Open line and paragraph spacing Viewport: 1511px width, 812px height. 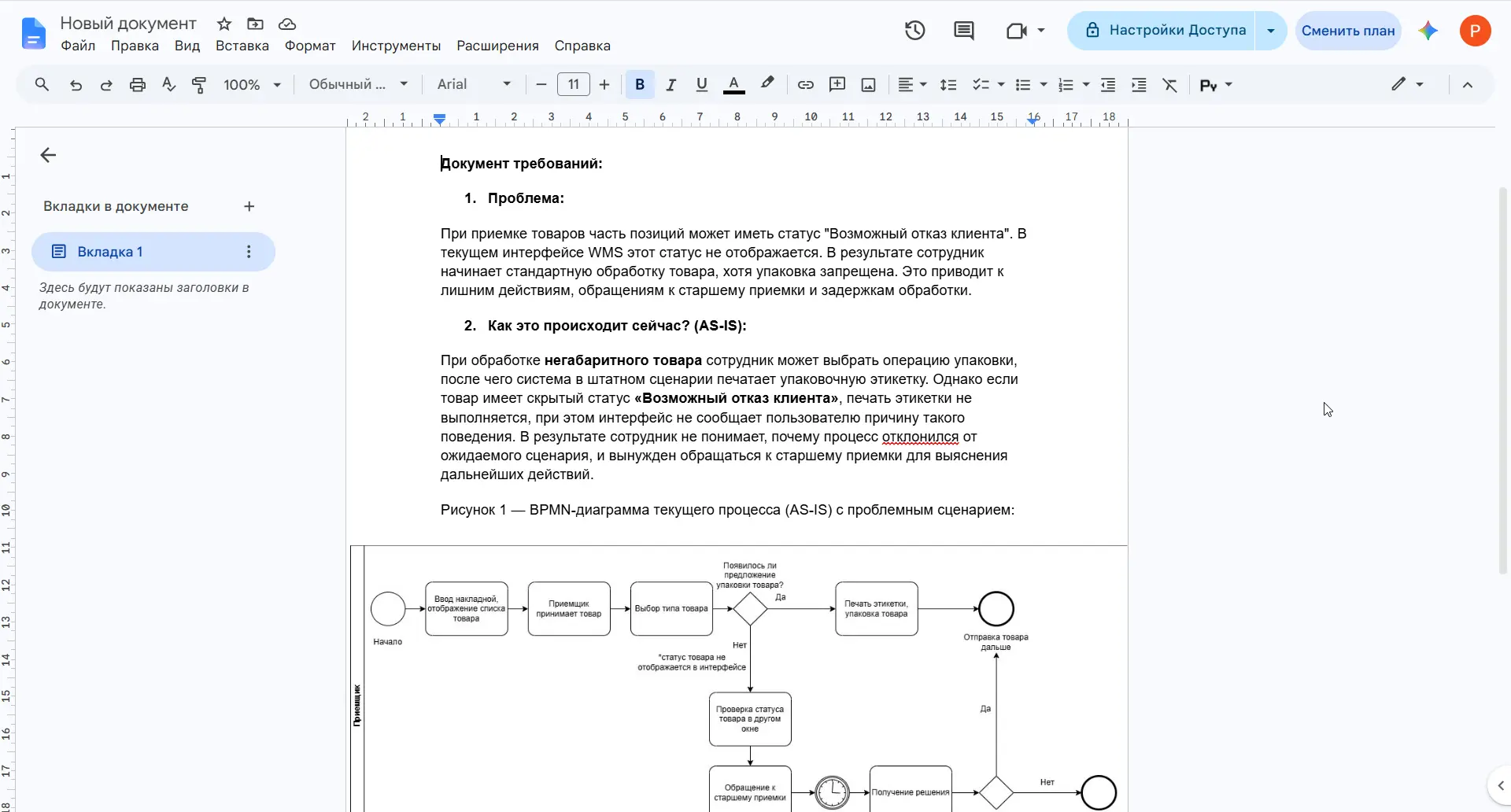click(948, 84)
